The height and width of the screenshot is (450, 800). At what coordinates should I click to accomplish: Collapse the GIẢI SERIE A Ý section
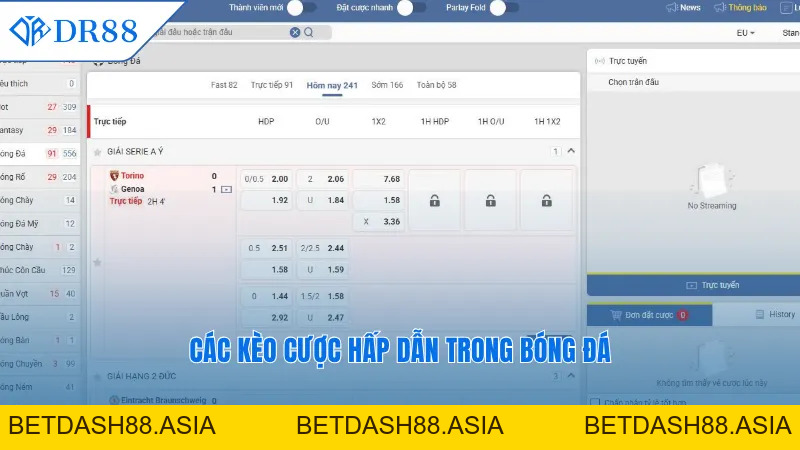click(571, 151)
